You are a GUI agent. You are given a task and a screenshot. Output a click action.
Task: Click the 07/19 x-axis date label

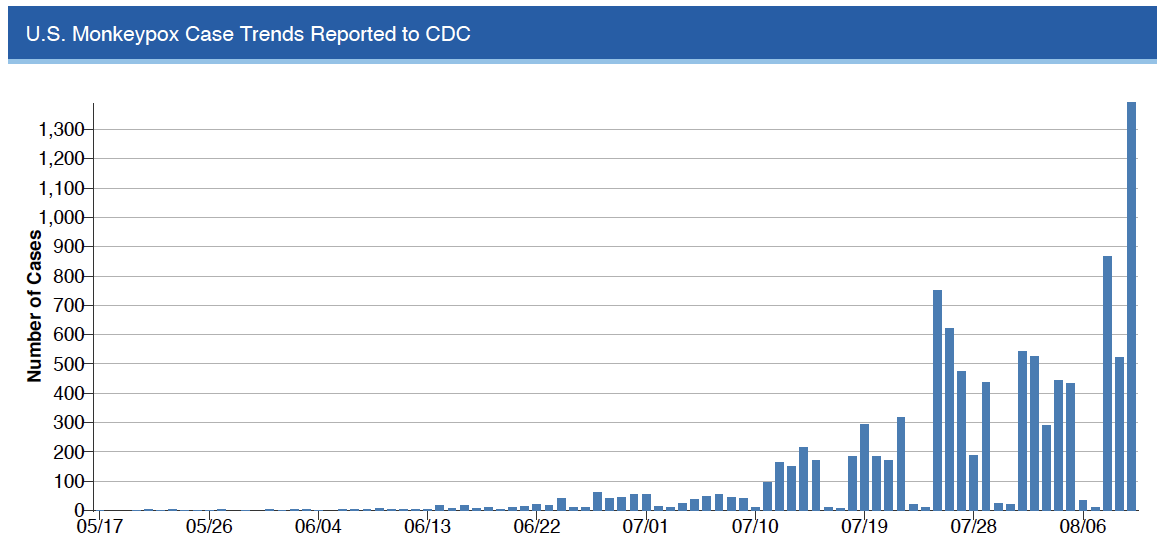(x=865, y=526)
